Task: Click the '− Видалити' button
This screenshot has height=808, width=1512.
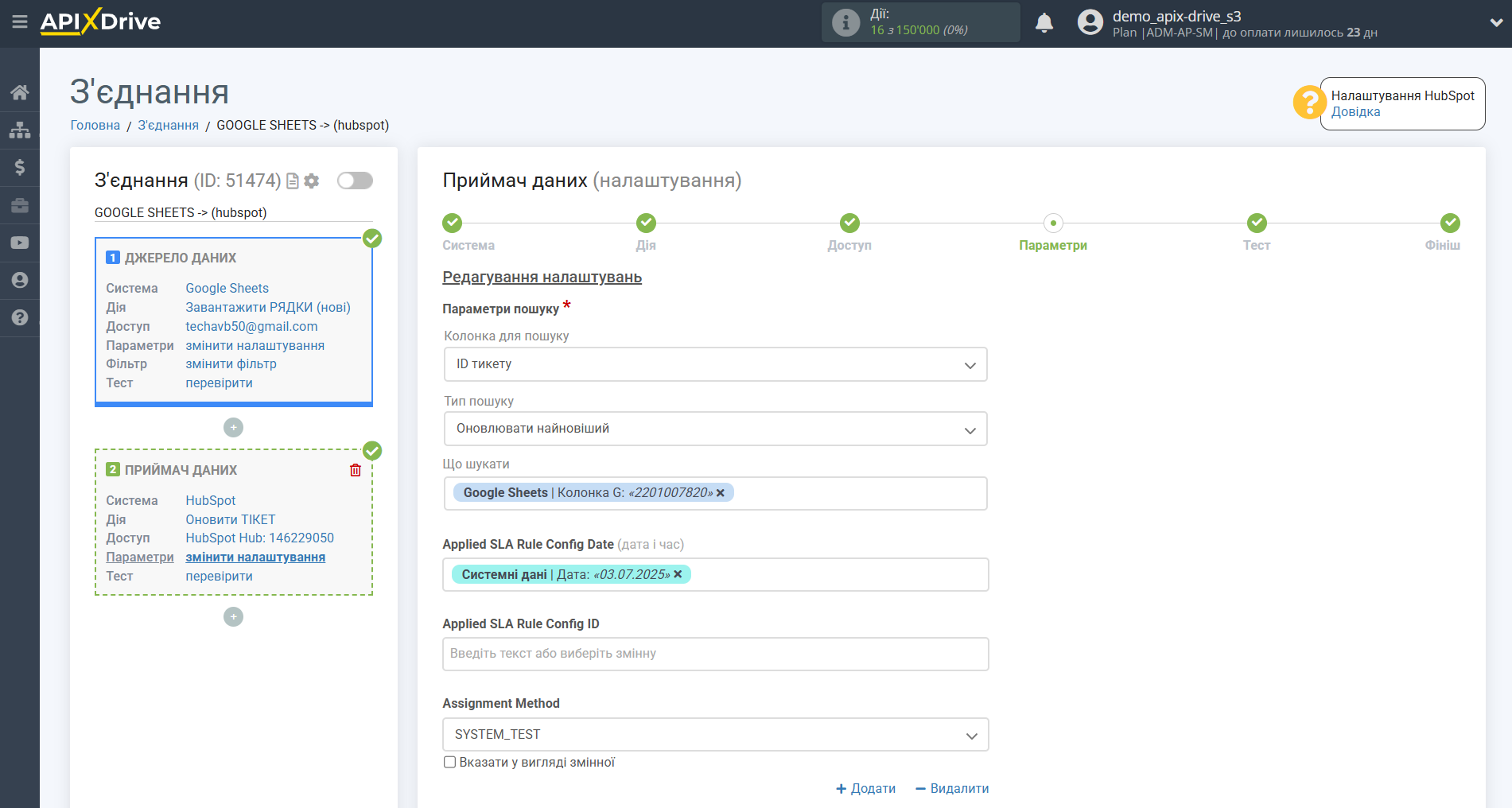Action: [x=952, y=789]
